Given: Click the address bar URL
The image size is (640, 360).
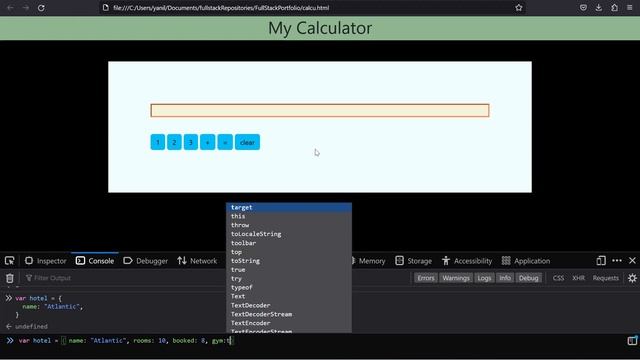Looking at the screenshot, I should [221, 8].
